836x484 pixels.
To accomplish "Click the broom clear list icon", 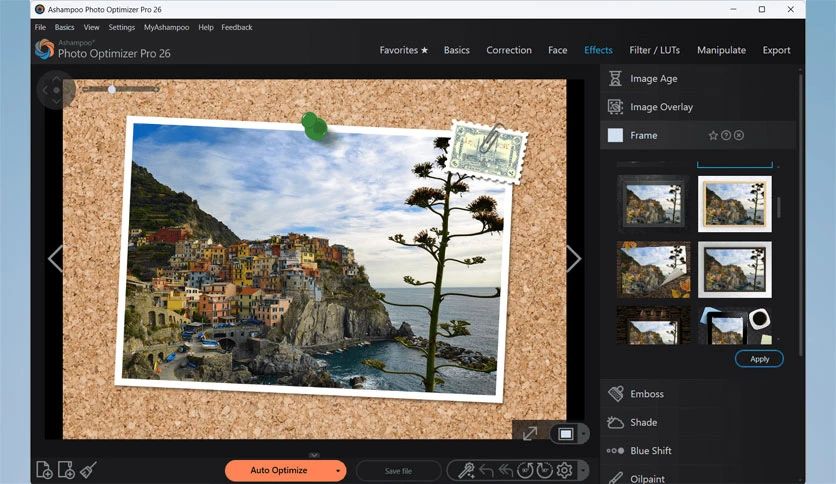I will 88,470.
